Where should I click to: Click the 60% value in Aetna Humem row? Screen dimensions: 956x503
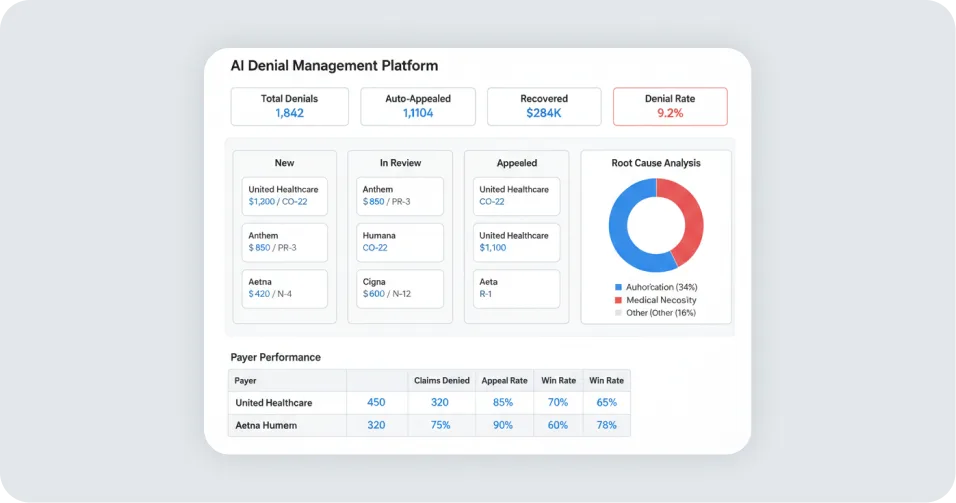[x=558, y=425]
